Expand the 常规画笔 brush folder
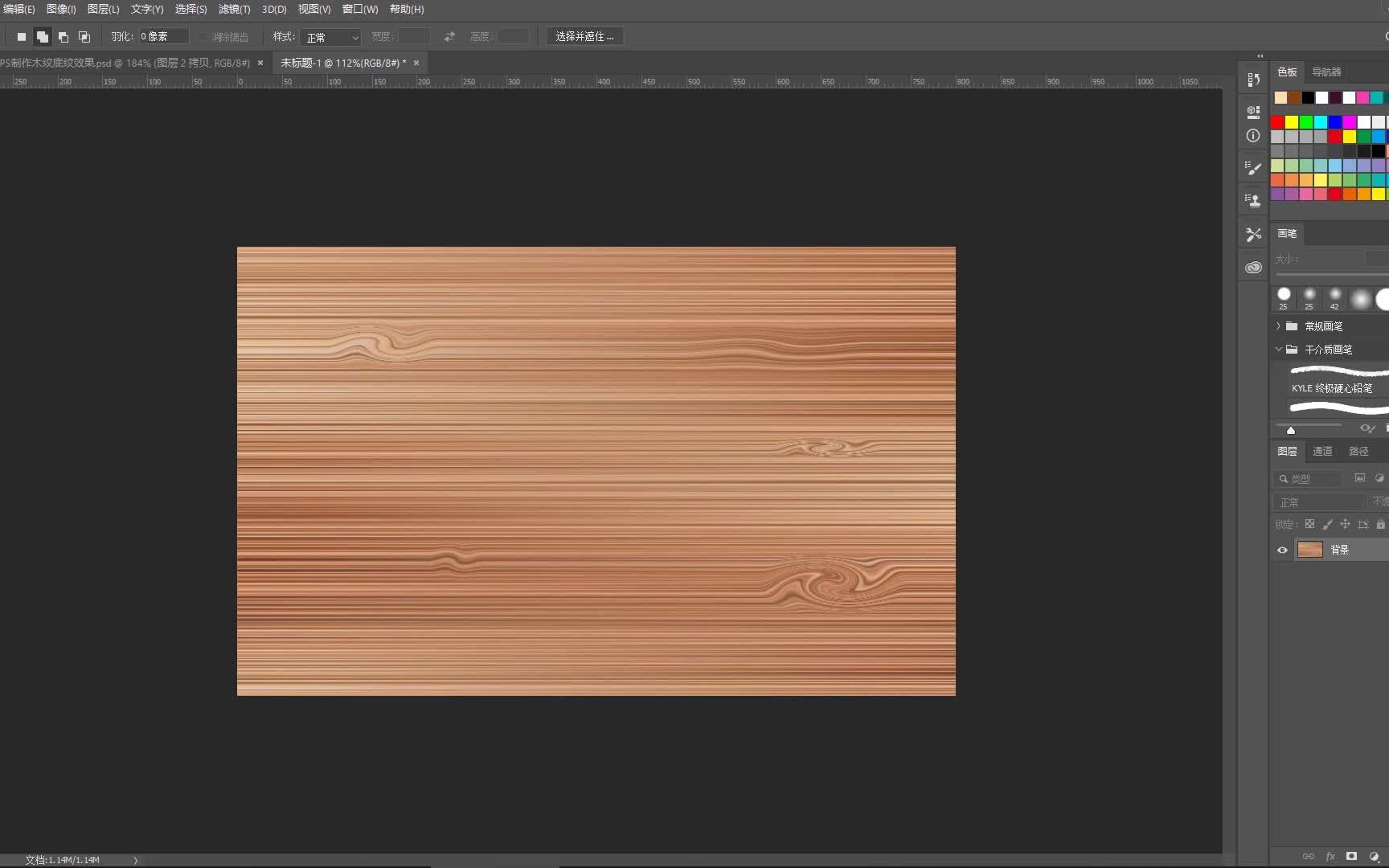This screenshot has height=868, width=1389. 1278,326
